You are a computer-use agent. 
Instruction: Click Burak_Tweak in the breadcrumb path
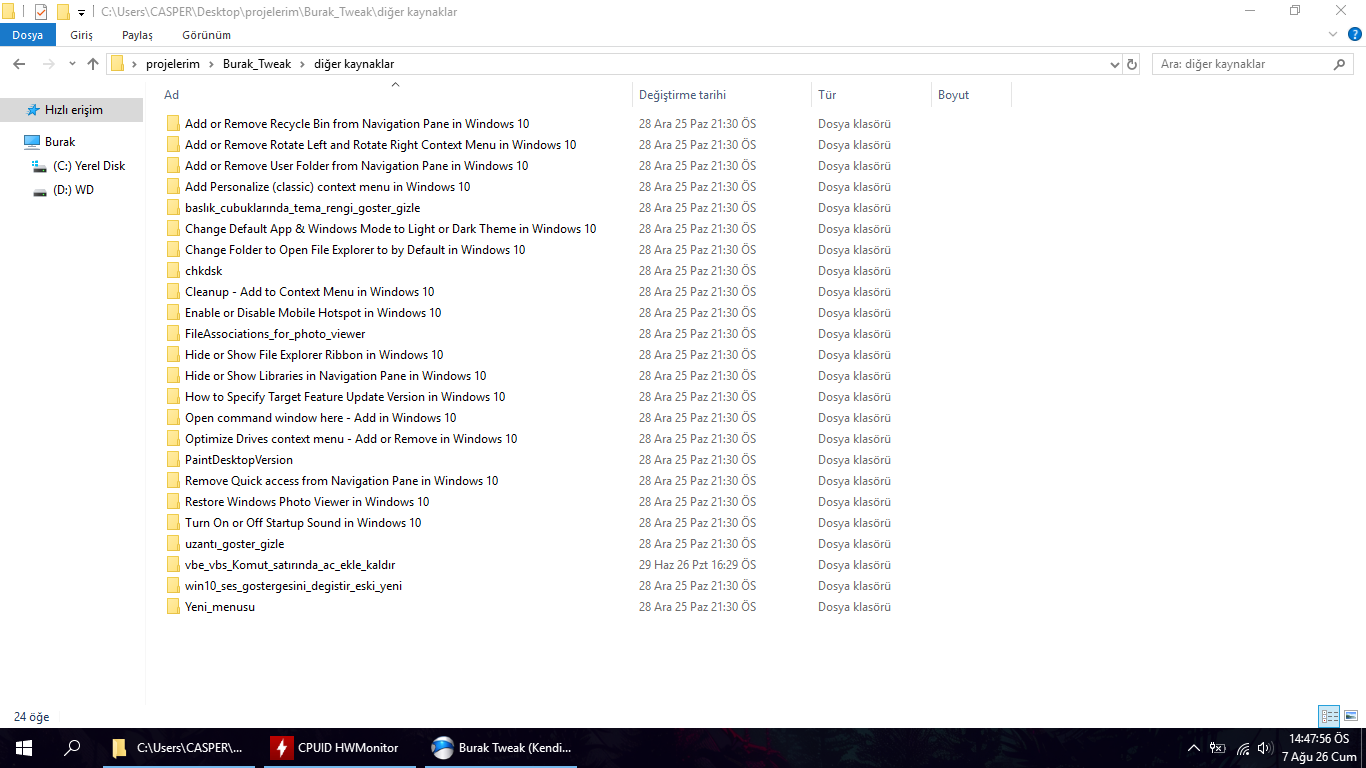[x=257, y=64]
